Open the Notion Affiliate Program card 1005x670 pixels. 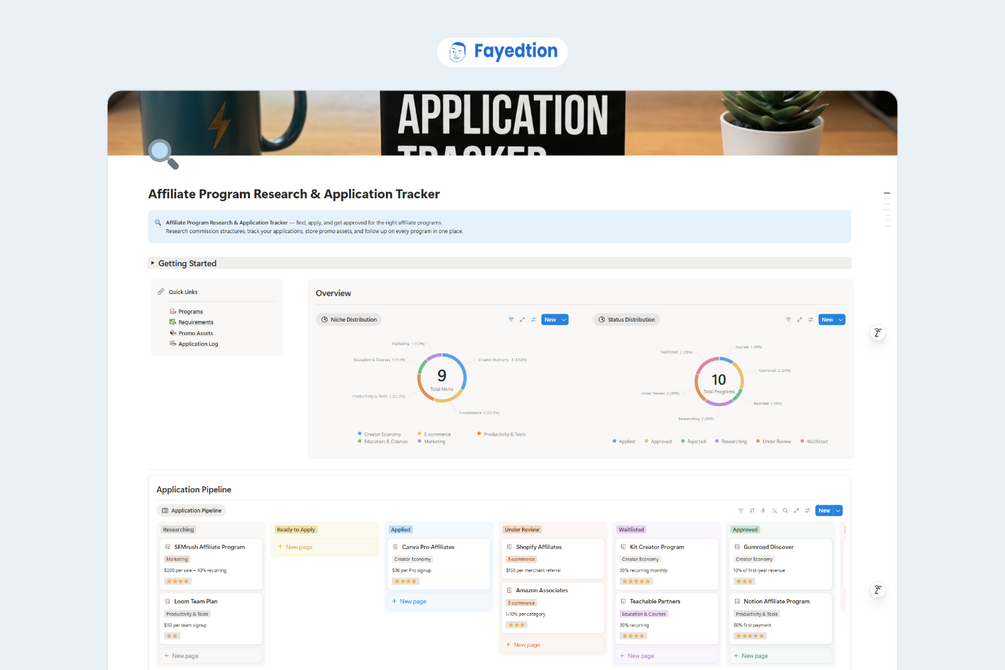click(x=781, y=619)
